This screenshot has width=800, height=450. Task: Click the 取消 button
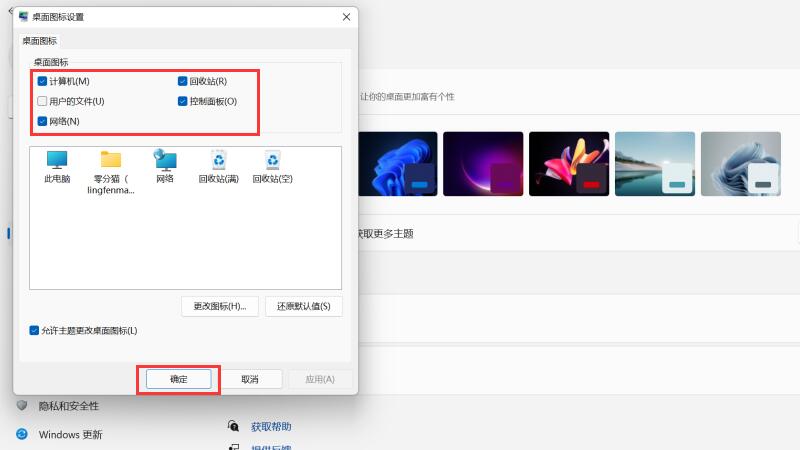(249, 379)
